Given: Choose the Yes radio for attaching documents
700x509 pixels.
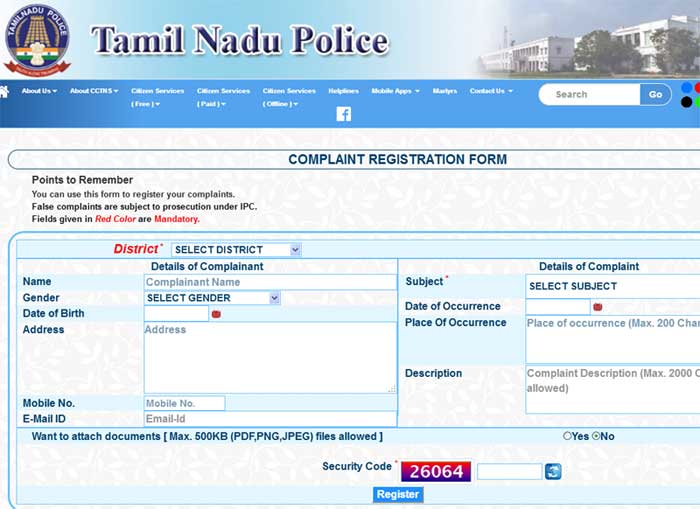Looking at the screenshot, I should pyautogui.click(x=567, y=436).
